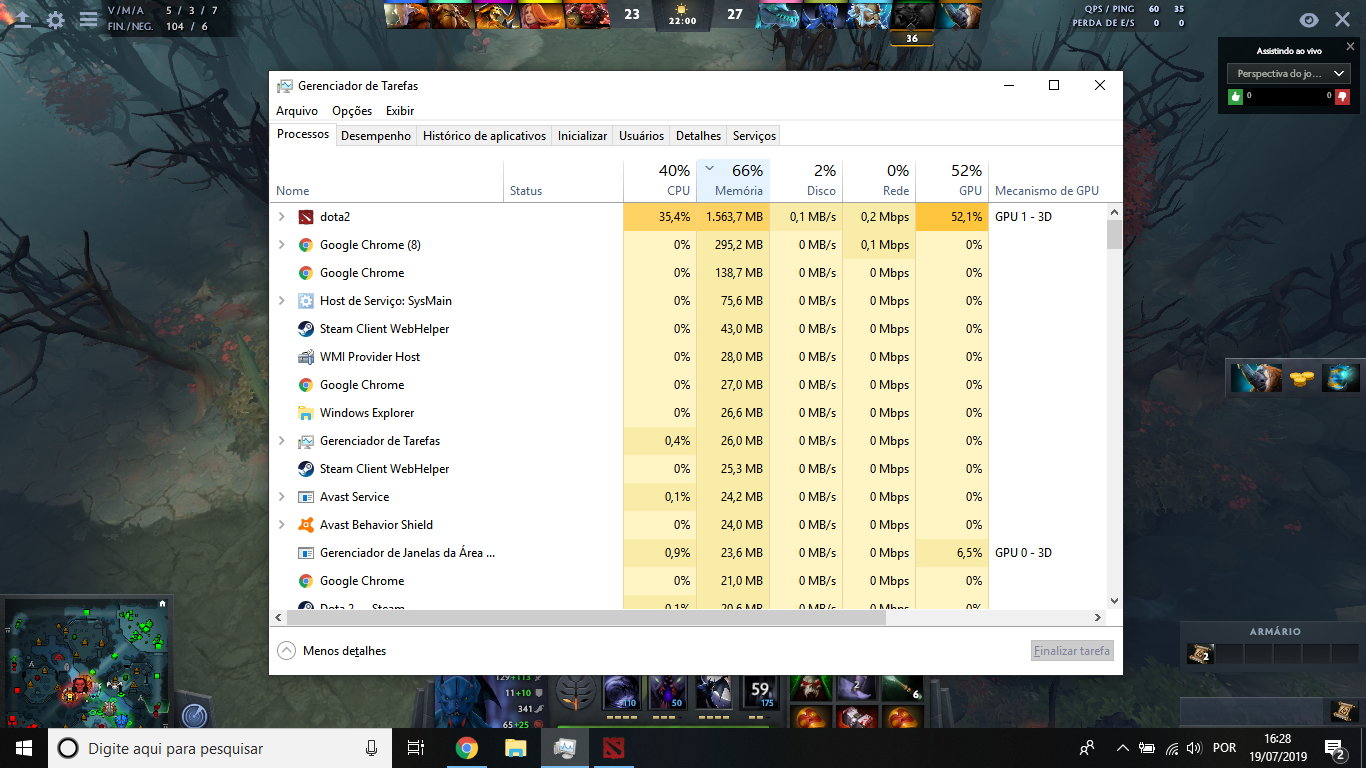Expand Host de Serviço: SysMain row
The height and width of the screenshot is (768, 1366).
[282, 301]
